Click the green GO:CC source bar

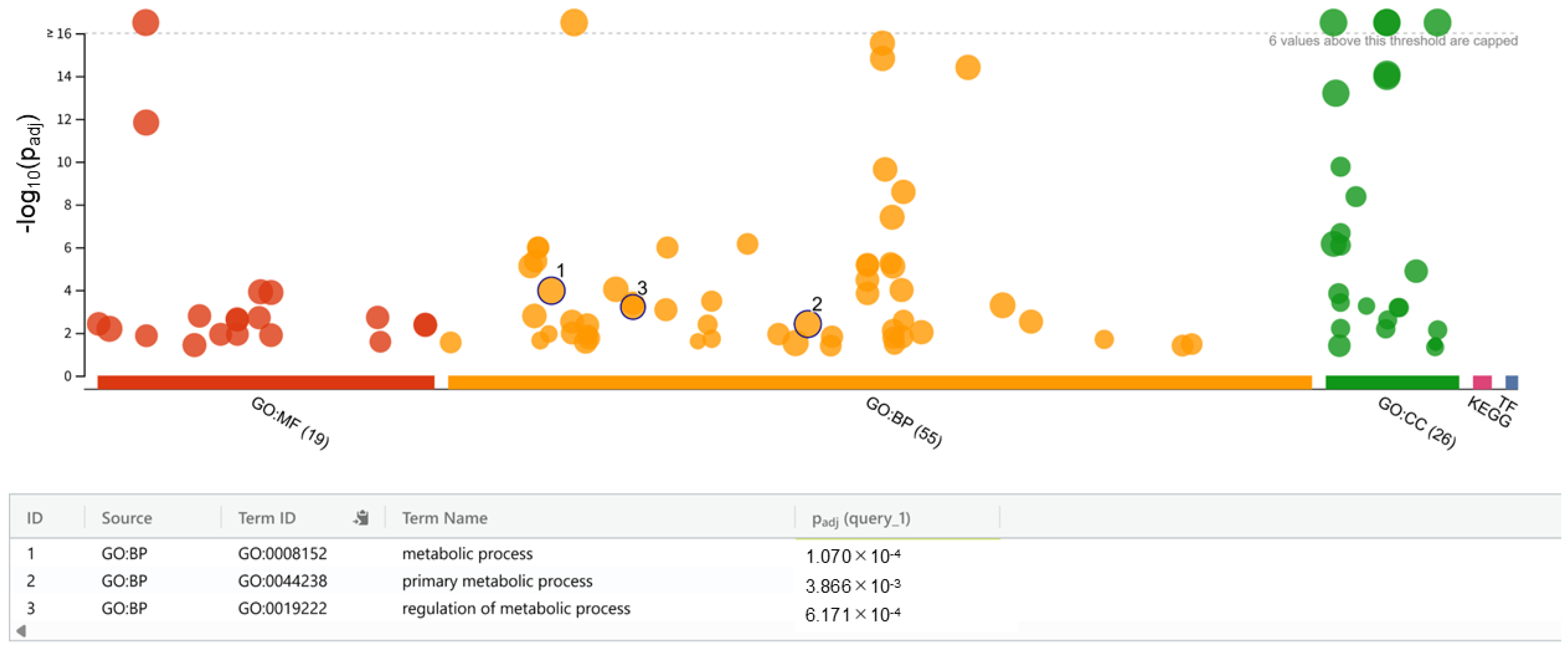click(1391, 382)
